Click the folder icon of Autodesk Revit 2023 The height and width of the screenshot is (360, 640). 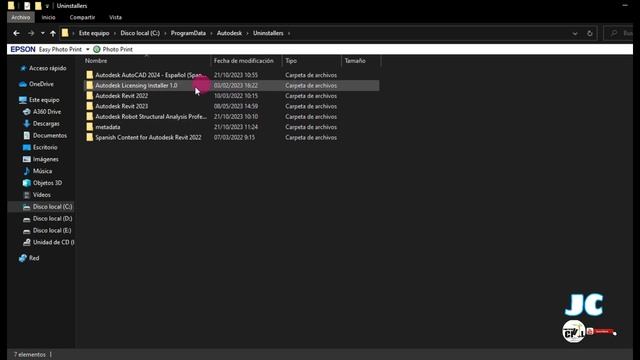pos(89,106)
